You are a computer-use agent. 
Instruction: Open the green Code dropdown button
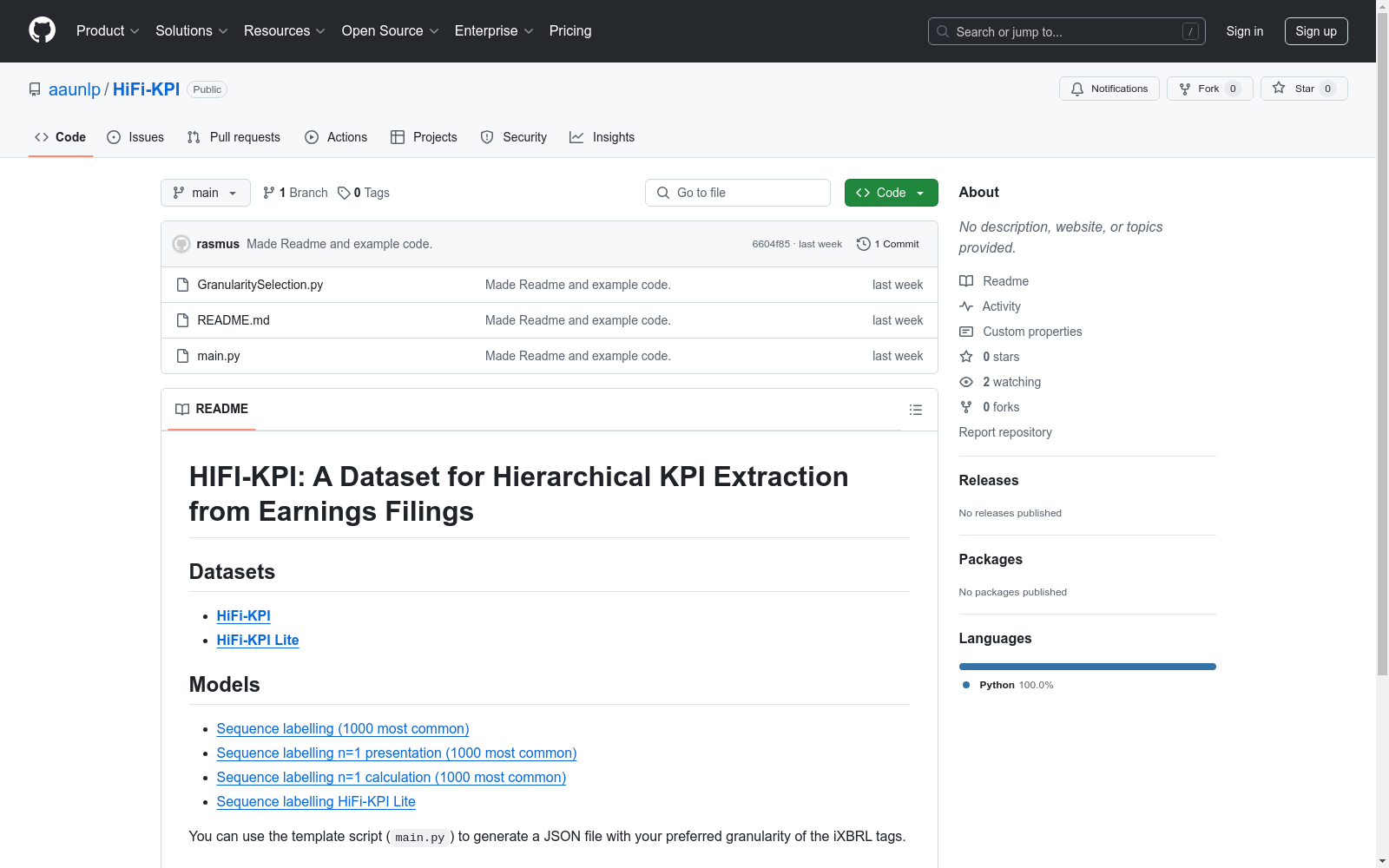pyautogui.click(x=891, y=193)
